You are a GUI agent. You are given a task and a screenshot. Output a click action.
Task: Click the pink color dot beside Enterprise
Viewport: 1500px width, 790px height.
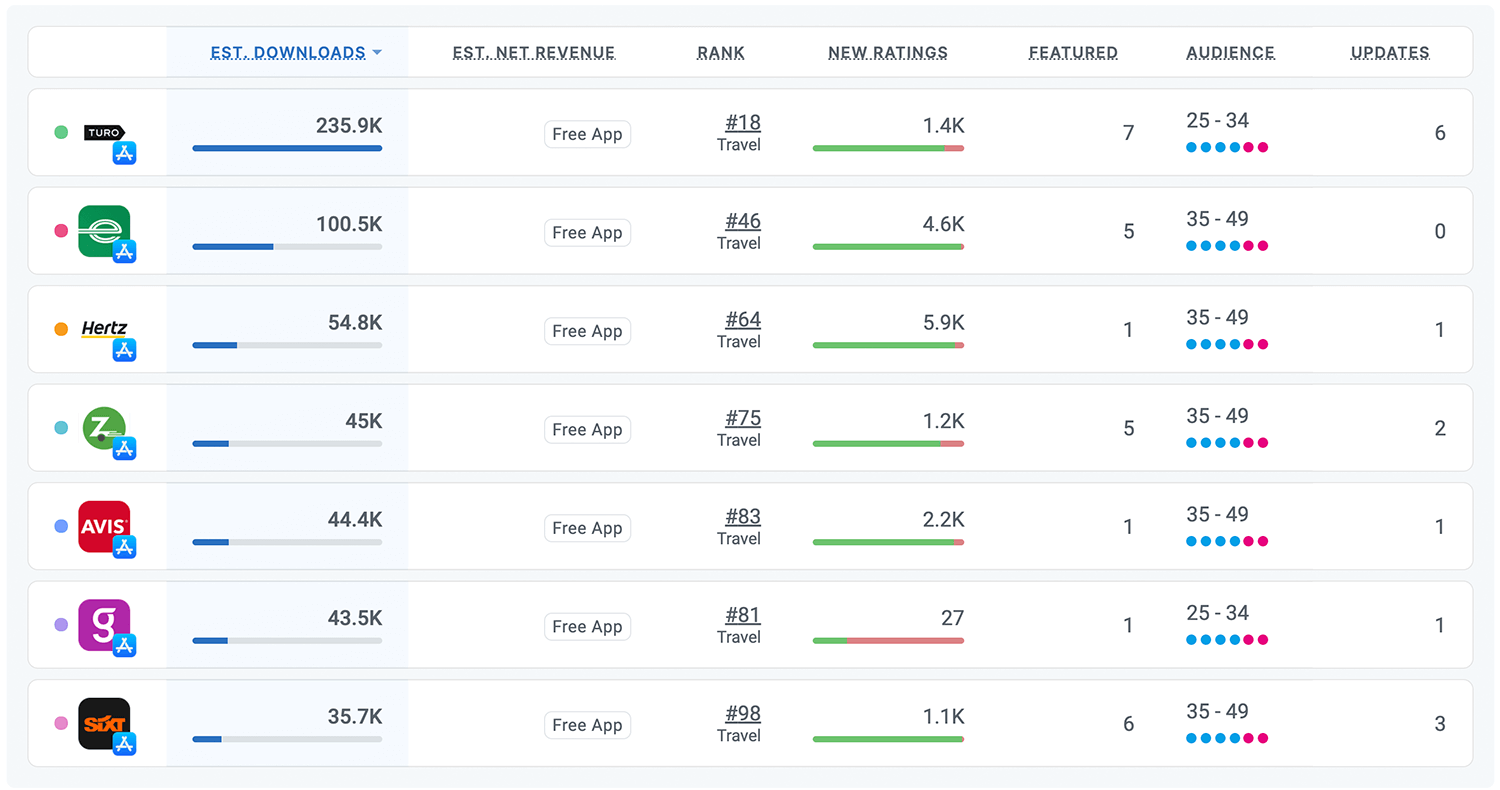(x=61, y=231)
